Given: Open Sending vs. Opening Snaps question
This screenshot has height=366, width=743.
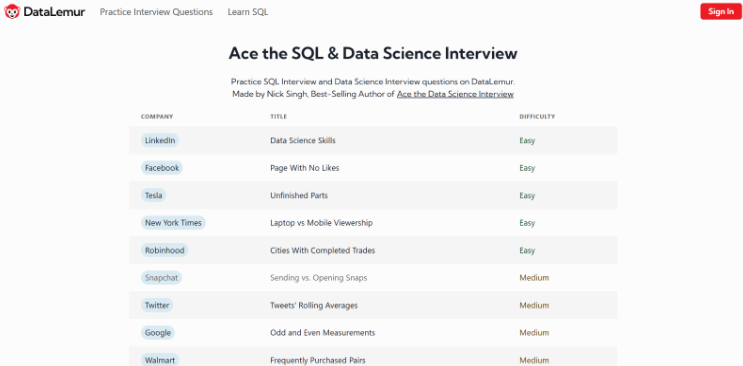Looking at the screenshot, I should 318,278.
